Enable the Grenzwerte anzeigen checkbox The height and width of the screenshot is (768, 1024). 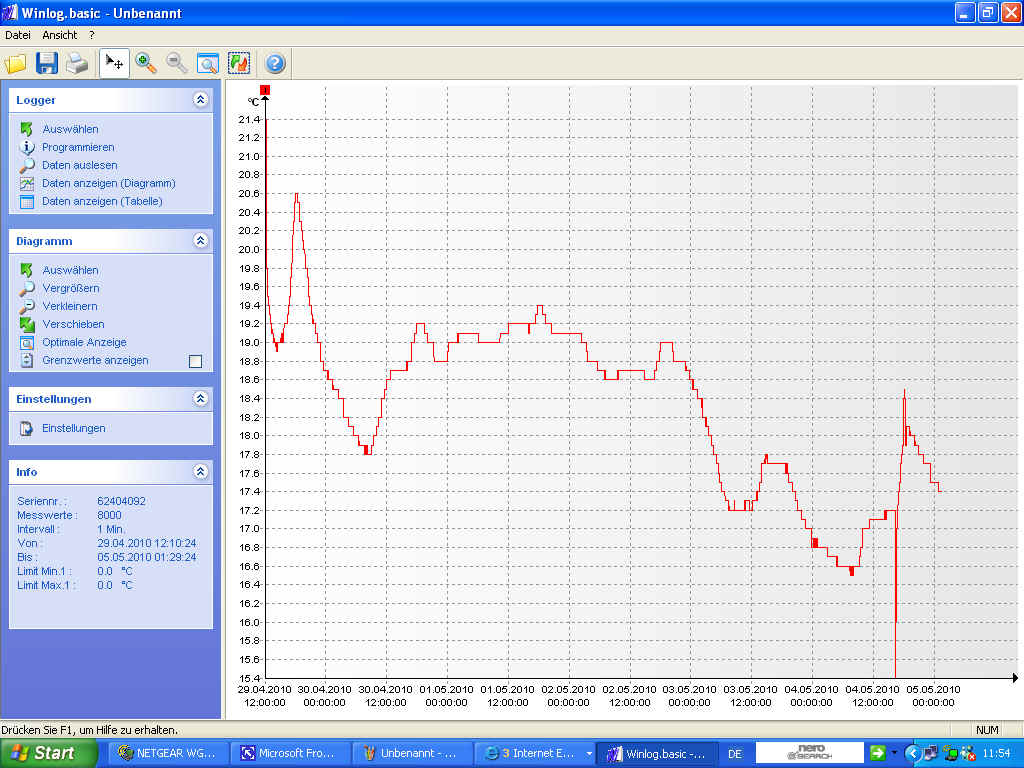coord(195,361)
